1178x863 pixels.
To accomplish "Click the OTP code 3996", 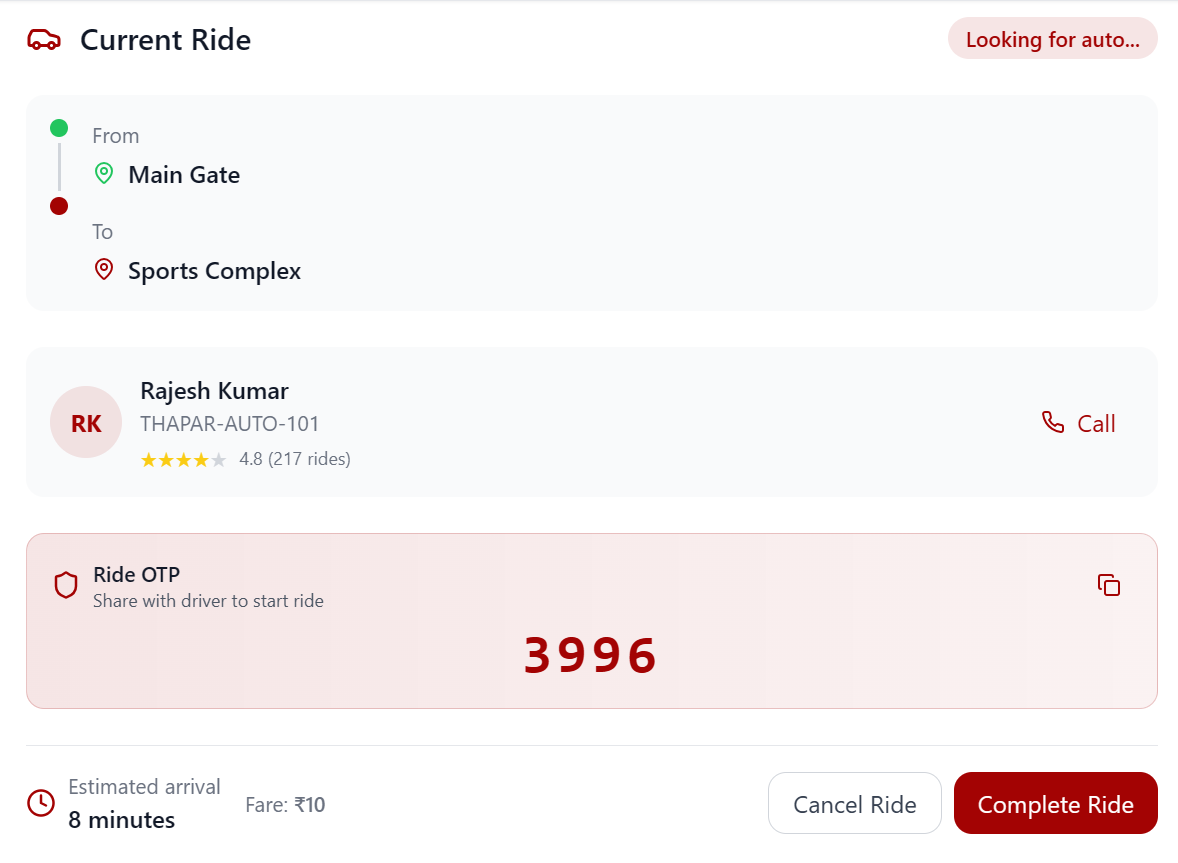I will pos(590,656).
